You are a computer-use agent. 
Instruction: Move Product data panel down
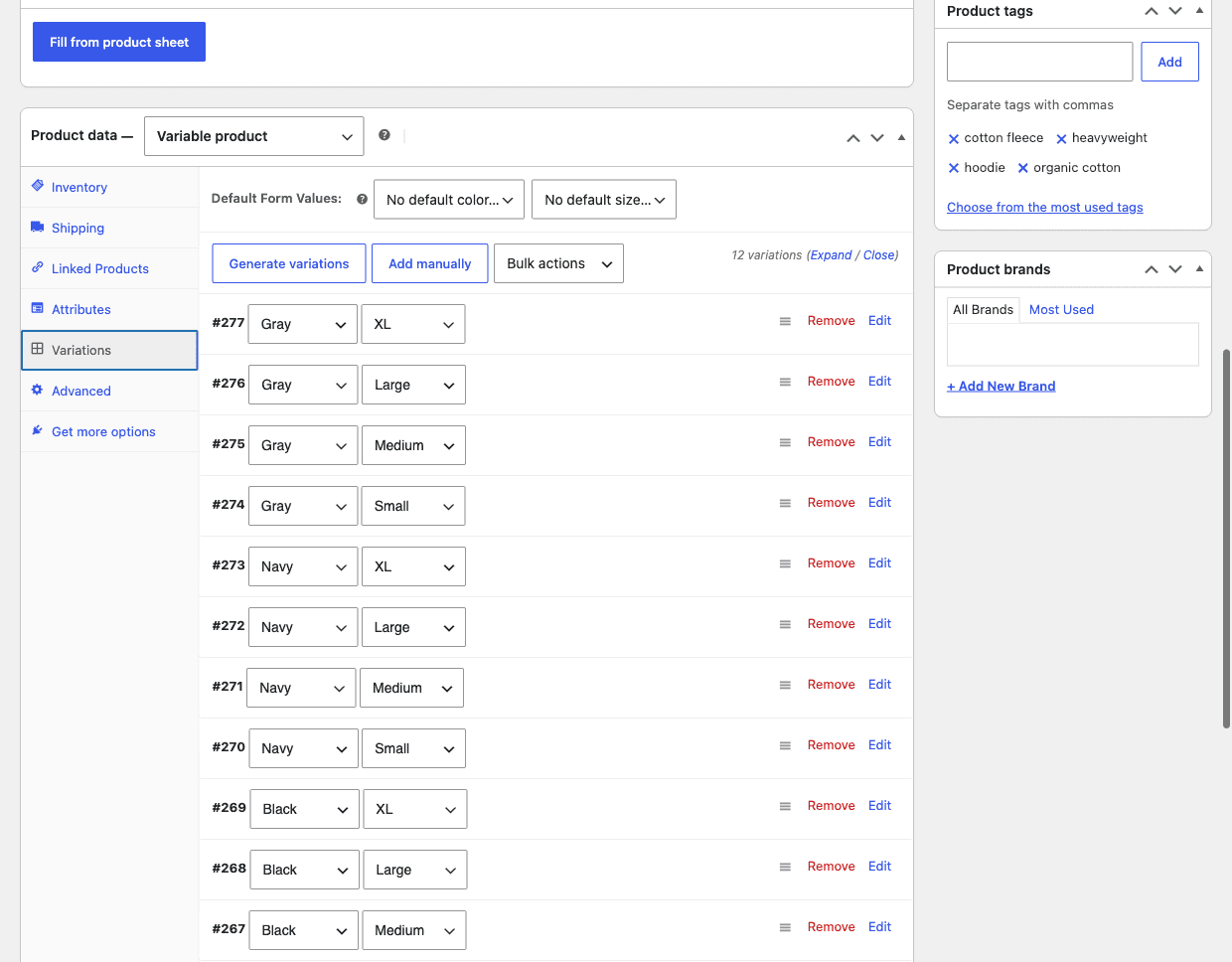[877, 138]
